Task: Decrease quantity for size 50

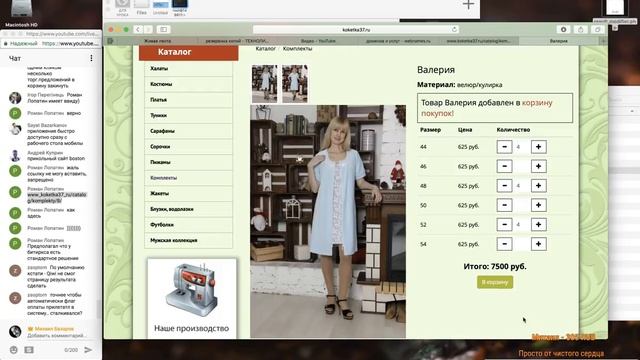Action: point(504,205)
